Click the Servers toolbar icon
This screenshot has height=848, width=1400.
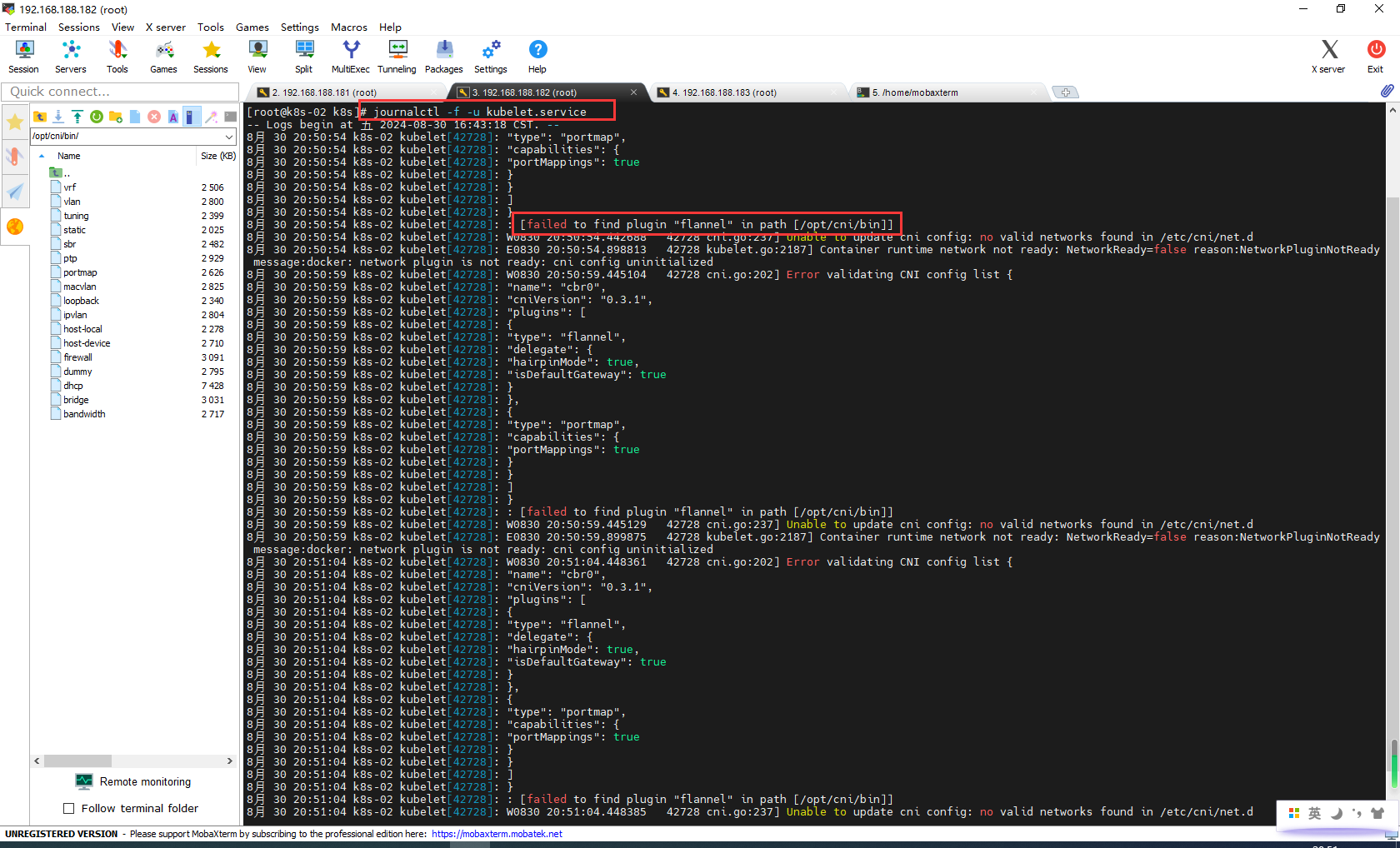pos(71,57)
